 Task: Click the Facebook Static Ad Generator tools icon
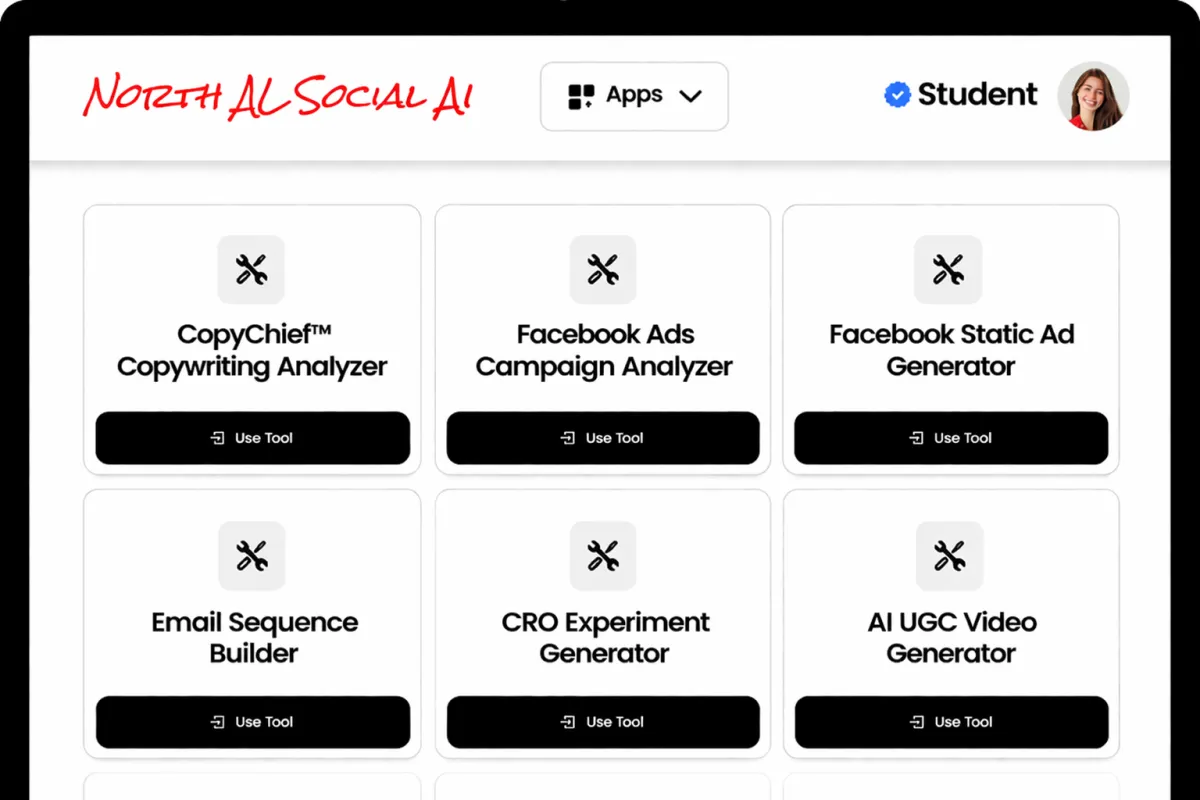pyautogui.click(x=948, y=269)
